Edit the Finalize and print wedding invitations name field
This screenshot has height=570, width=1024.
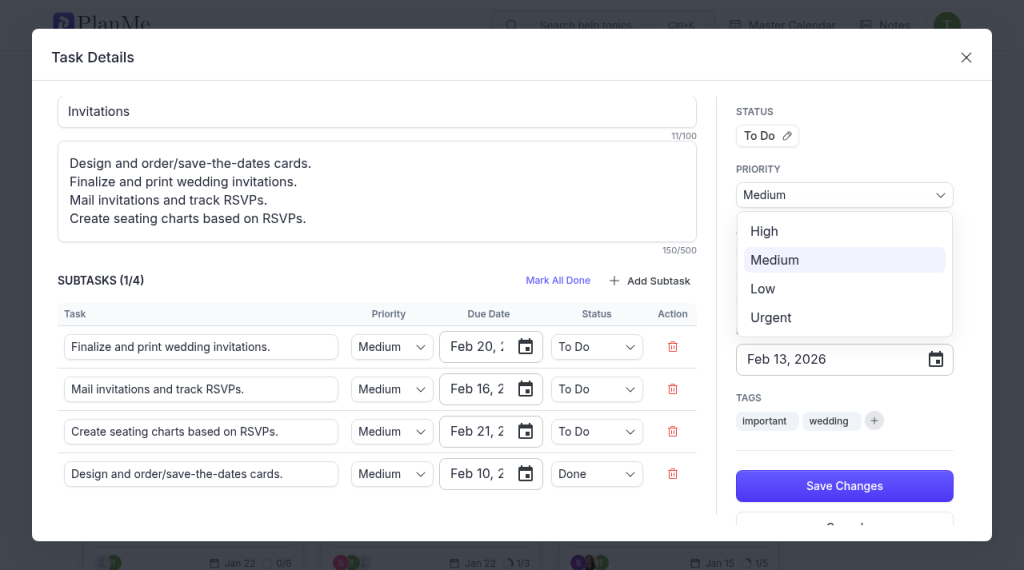(201, 347)
